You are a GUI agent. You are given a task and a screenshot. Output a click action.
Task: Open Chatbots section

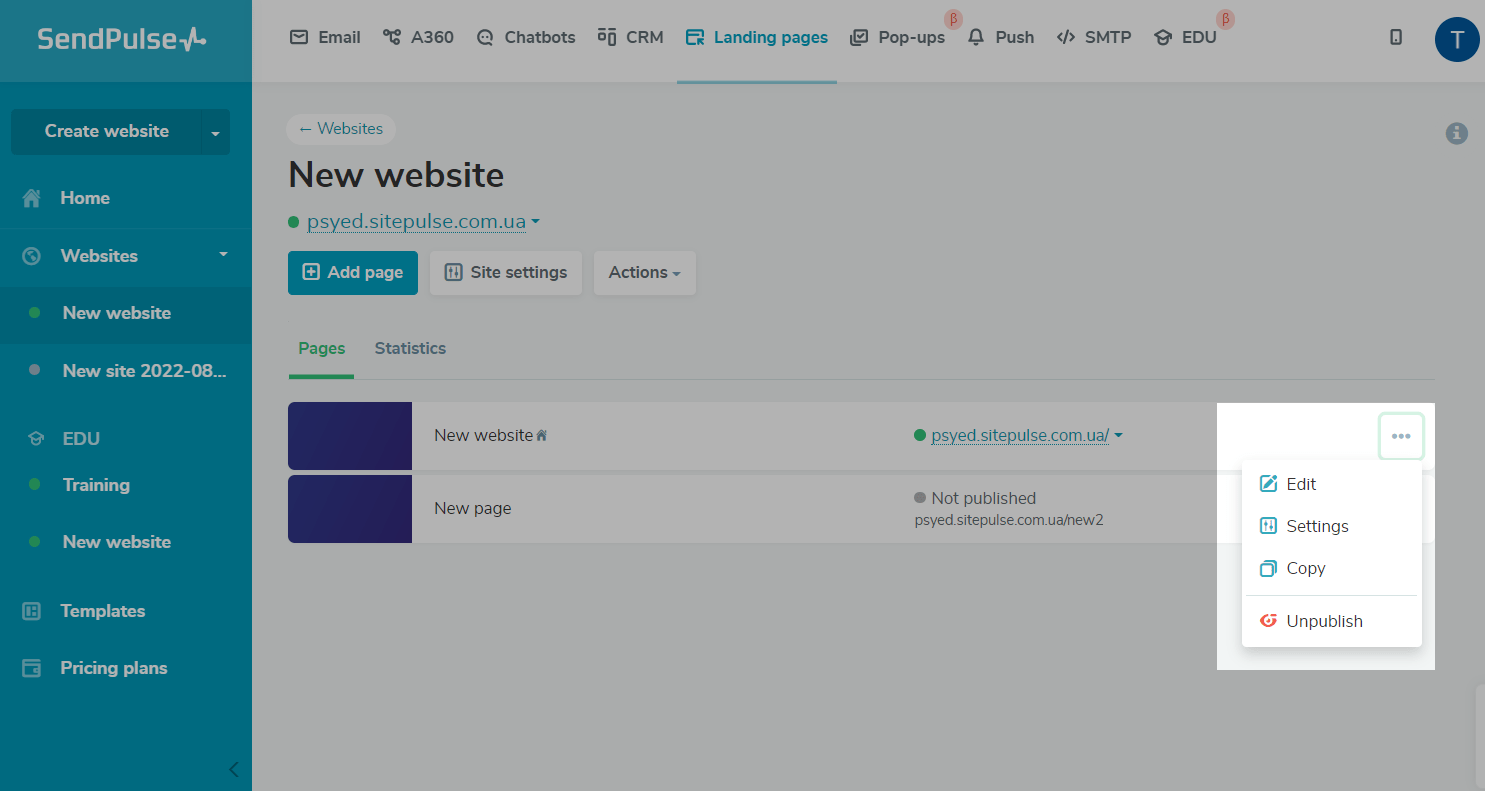[526, 37]
